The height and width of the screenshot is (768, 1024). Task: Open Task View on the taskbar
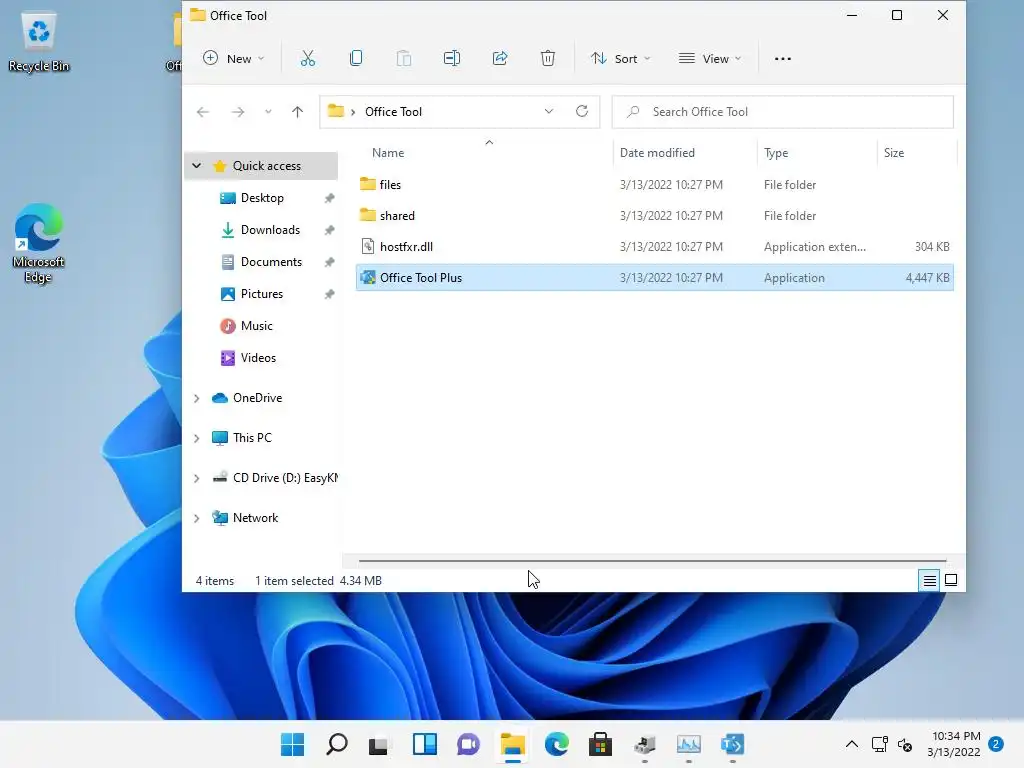tap(379, 744)
